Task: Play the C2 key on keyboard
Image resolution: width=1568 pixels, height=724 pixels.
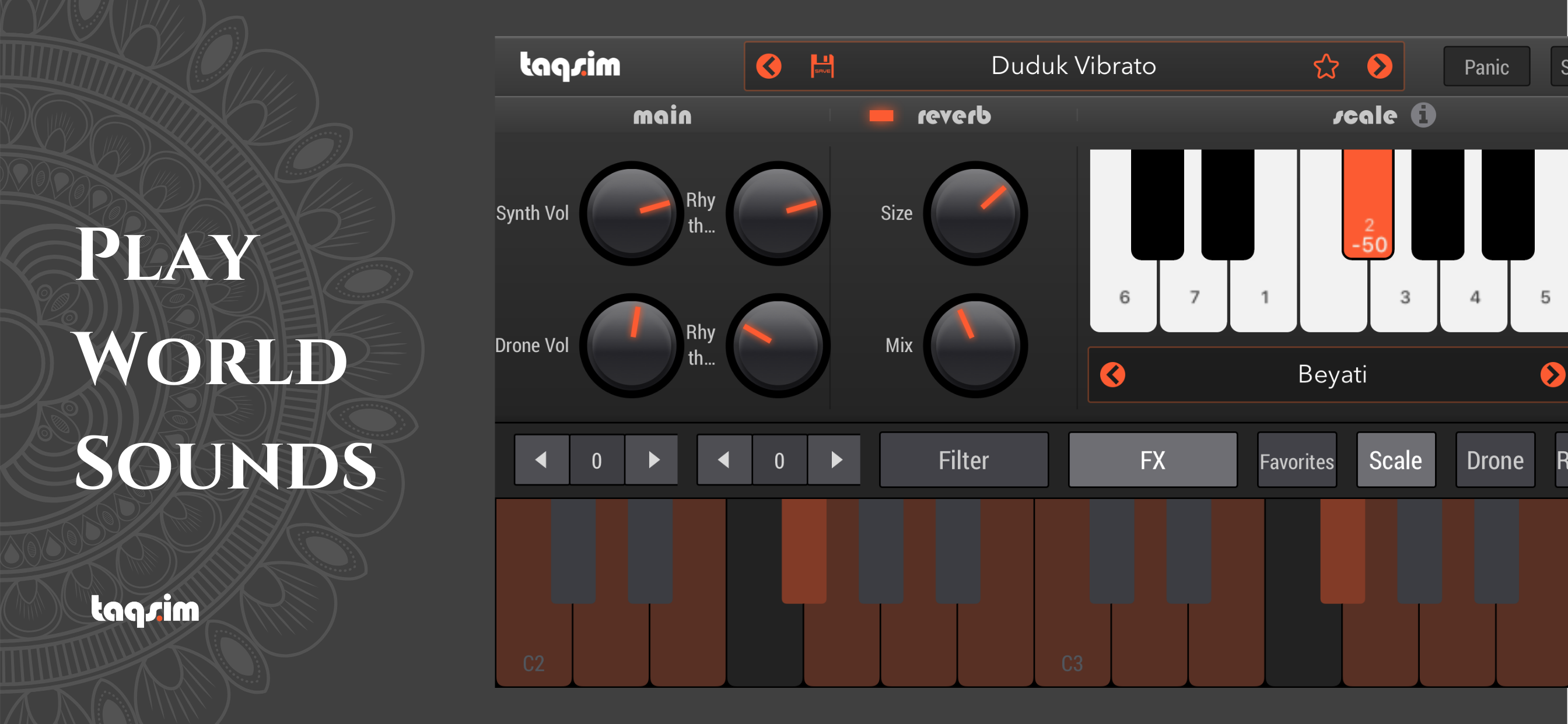Action: coord(534,645)
